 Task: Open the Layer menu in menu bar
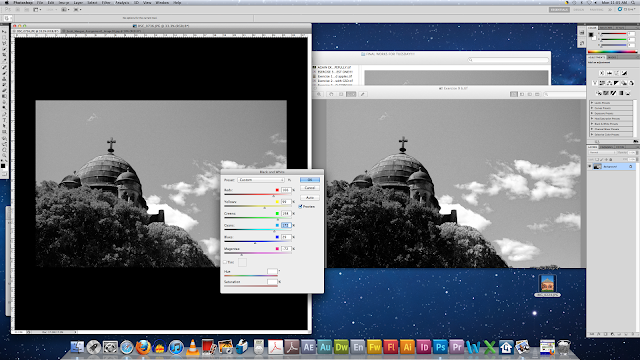[x=78, y=2]
